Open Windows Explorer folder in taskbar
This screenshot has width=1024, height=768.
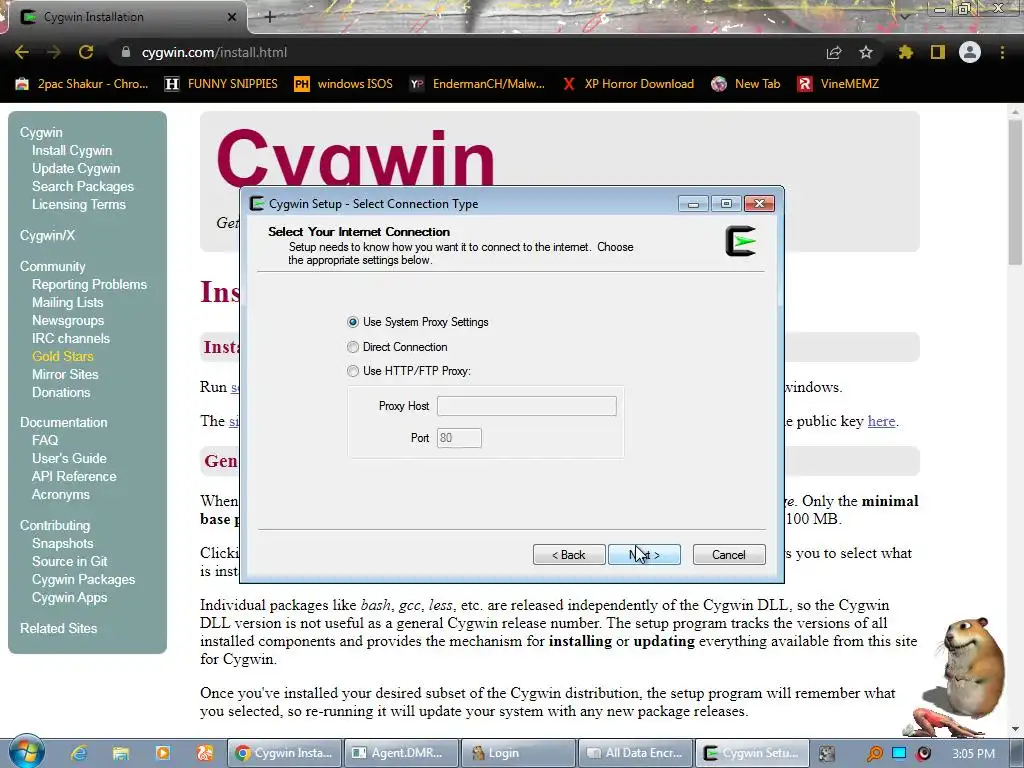pyautogui.click(x=121, y=753)
